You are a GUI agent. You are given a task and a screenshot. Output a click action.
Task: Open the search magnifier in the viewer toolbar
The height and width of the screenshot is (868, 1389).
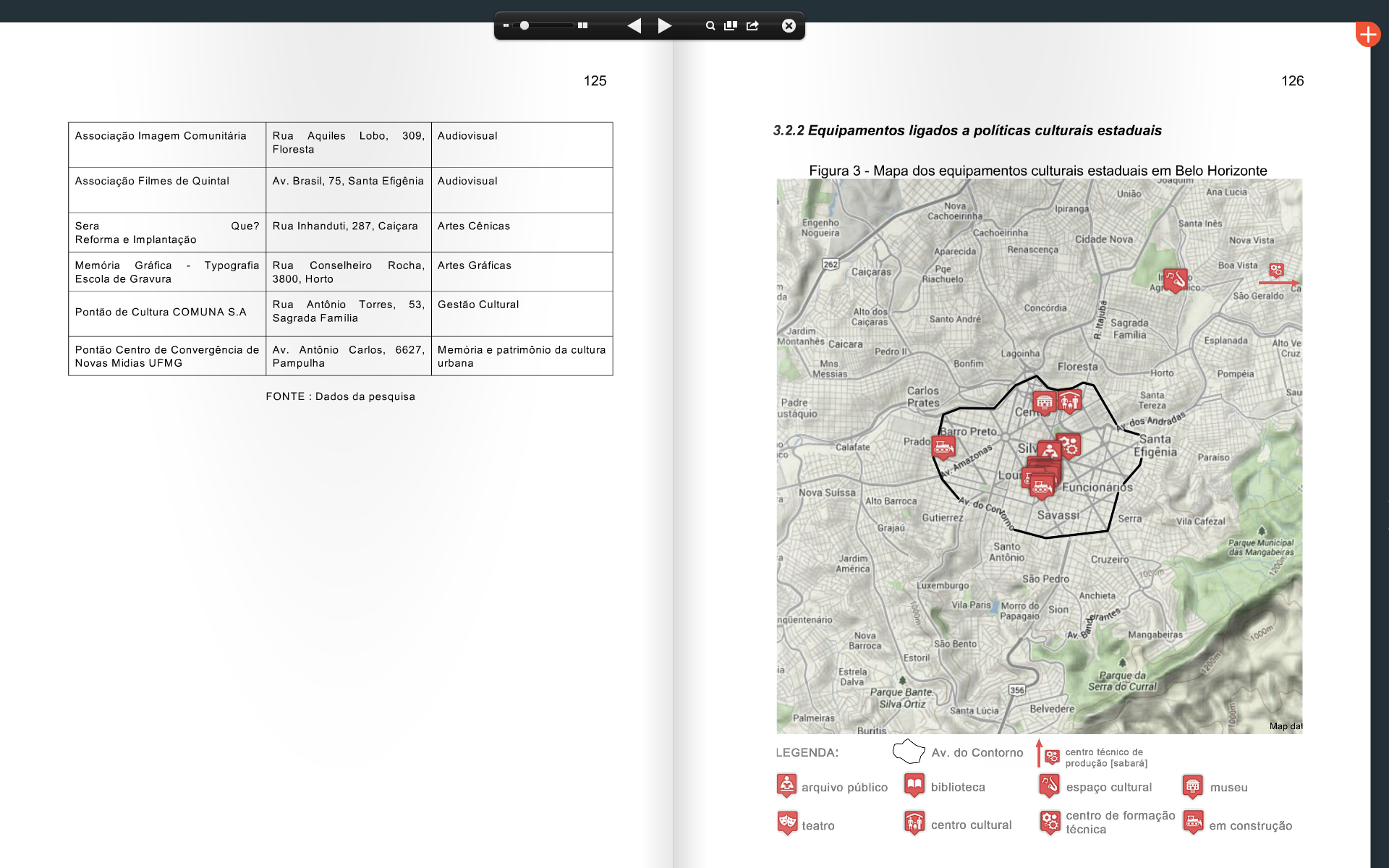click(710, 26)
